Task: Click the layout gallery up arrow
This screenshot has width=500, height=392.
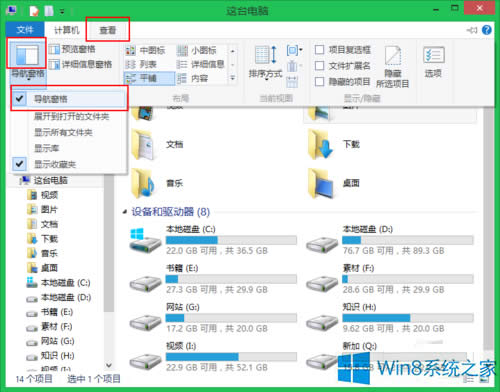Action: (233, 51)
